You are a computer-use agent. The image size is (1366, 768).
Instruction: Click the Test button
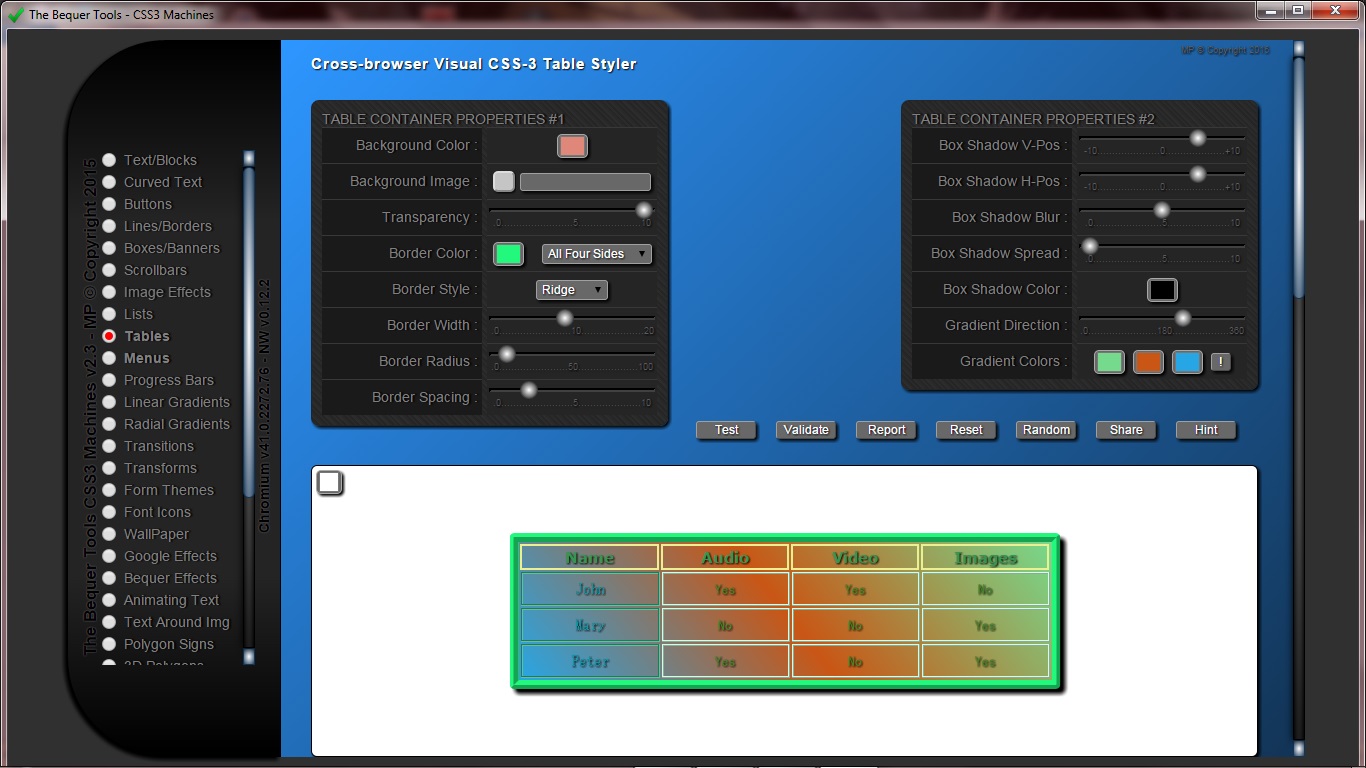pos(727,430)
